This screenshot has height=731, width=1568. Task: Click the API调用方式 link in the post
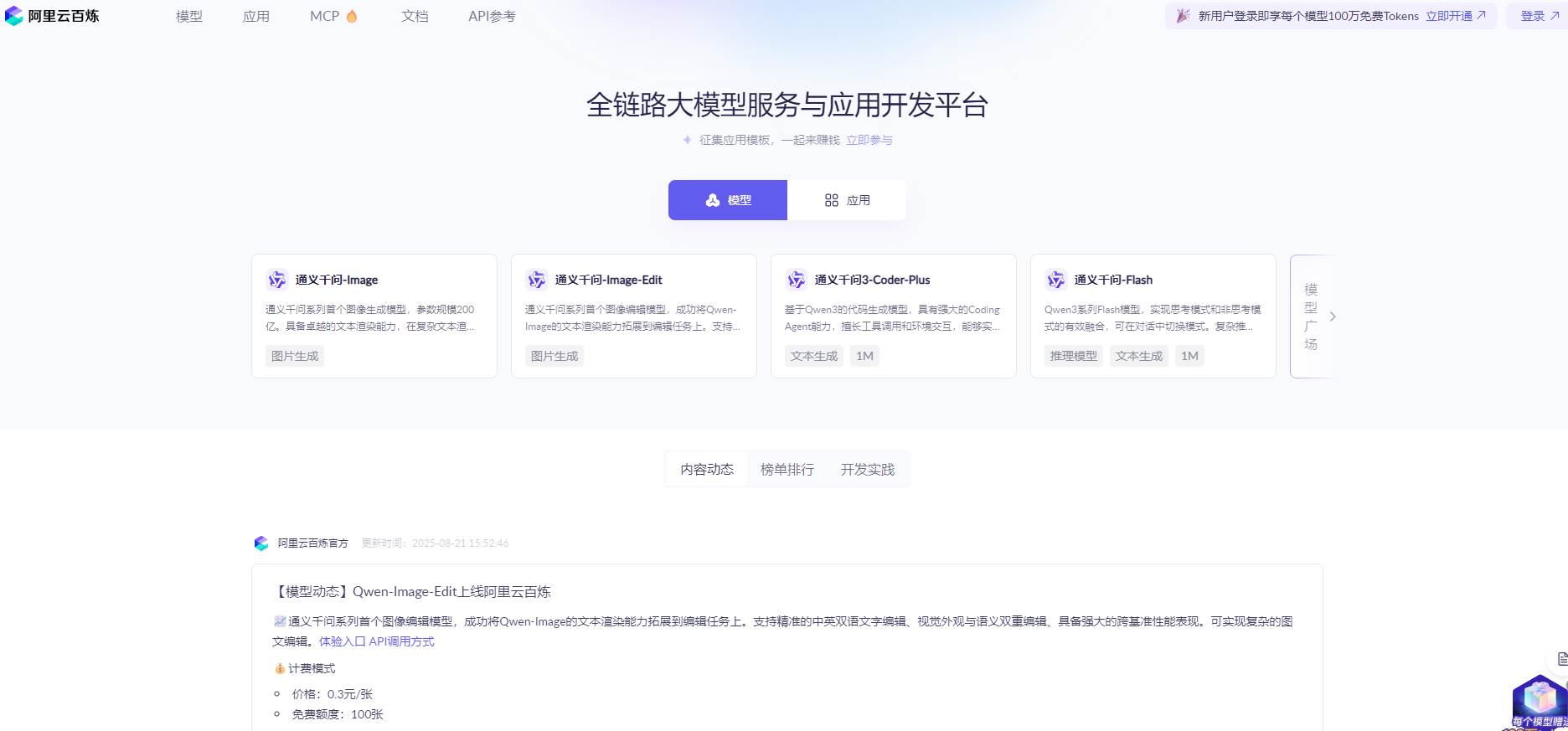[x=402, y=641]
